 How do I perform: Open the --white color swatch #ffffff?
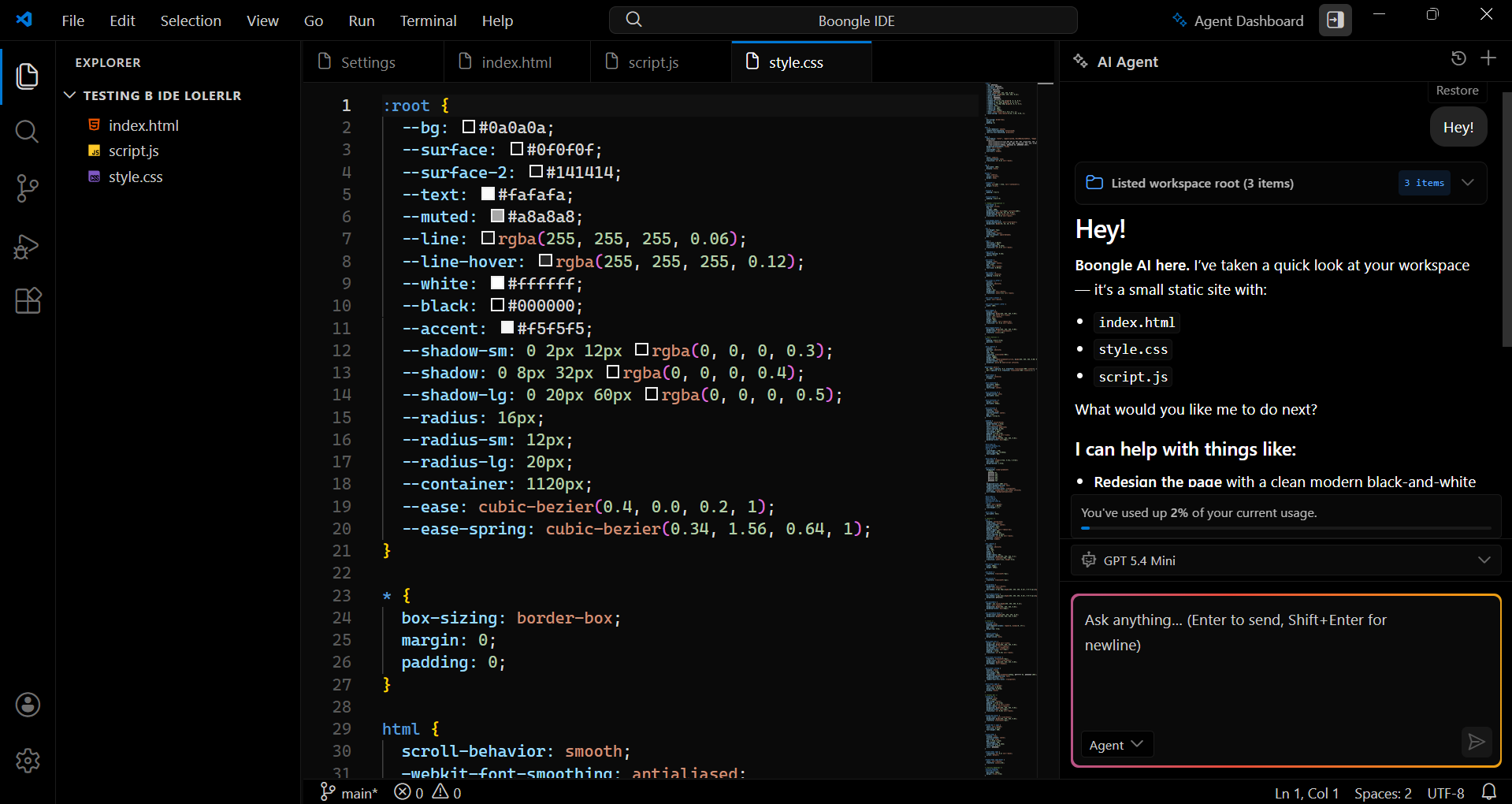coord(497,283)
